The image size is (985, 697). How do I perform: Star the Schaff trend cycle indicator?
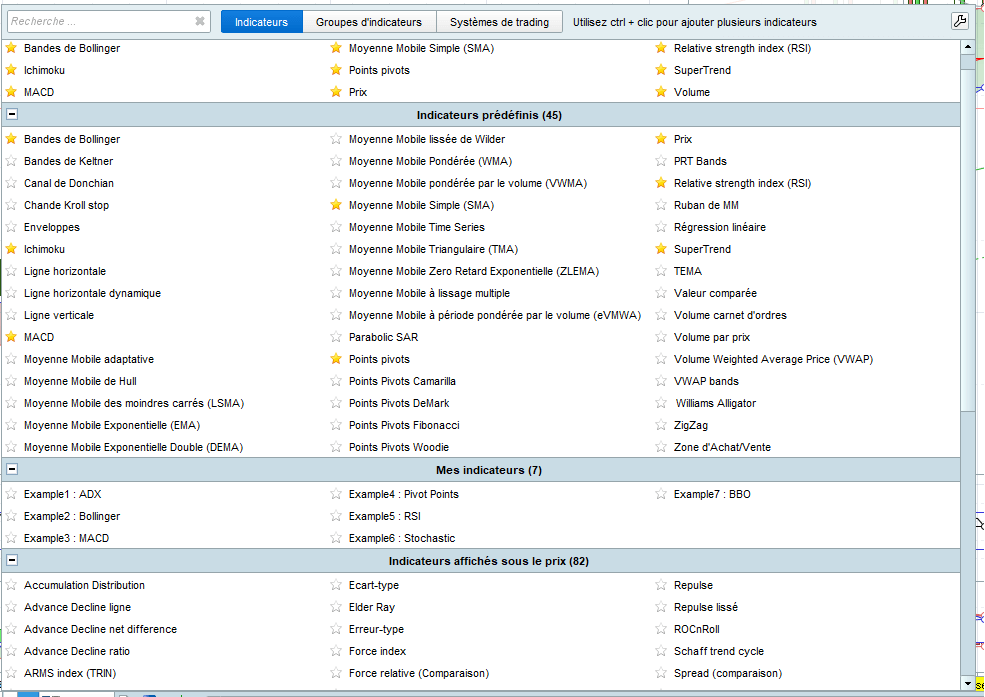click(661, 651)
